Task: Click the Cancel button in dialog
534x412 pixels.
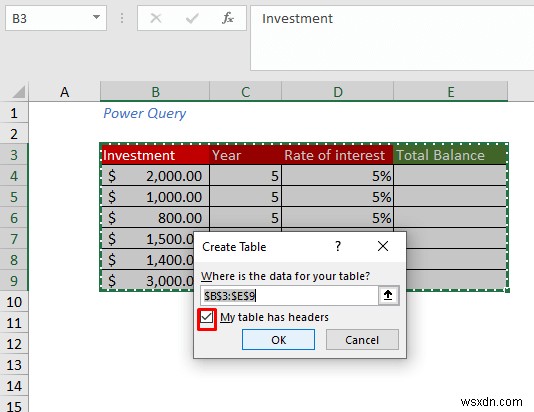Action: tap(362, 339)
